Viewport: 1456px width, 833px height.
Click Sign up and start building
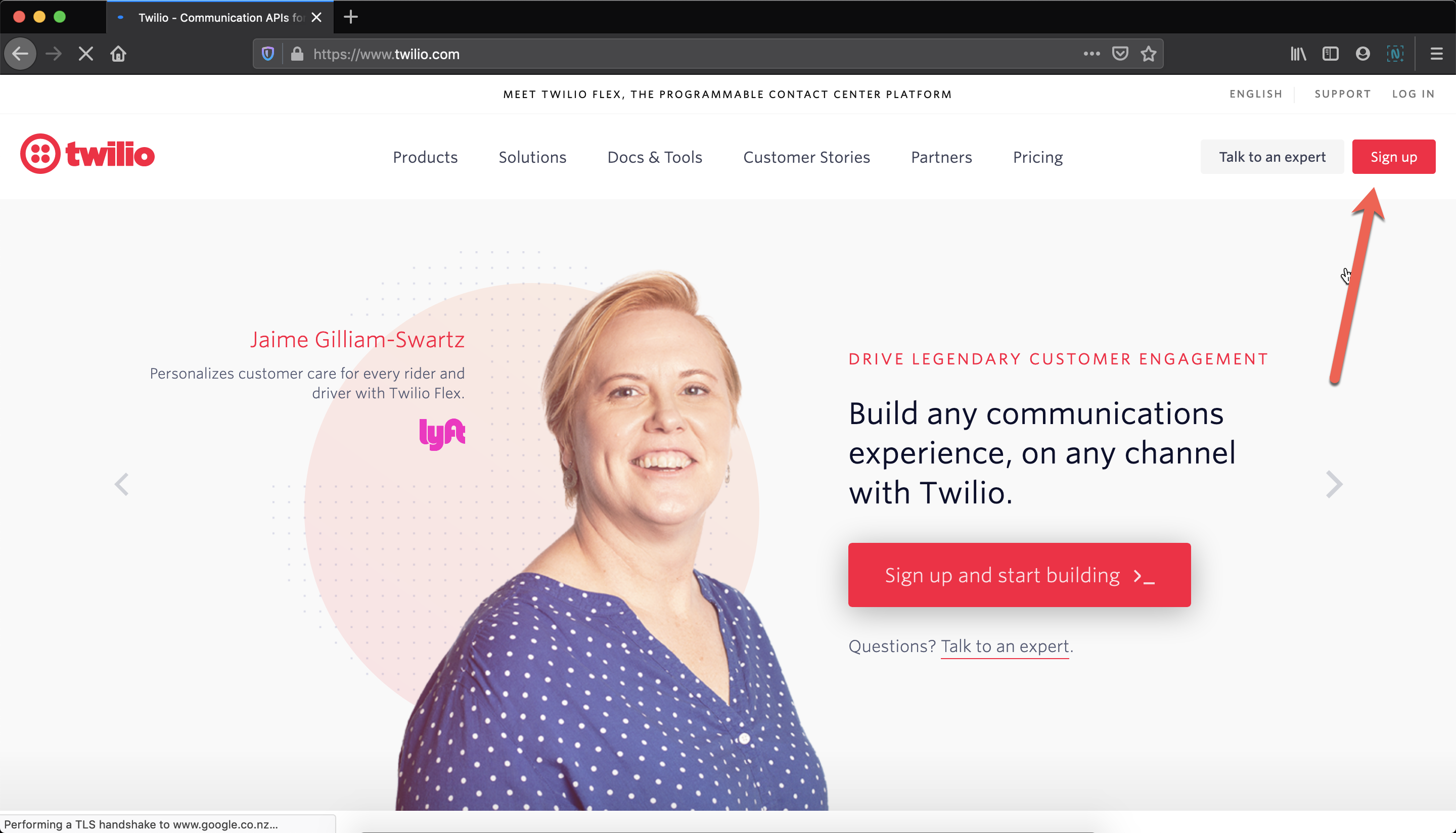1019,575
